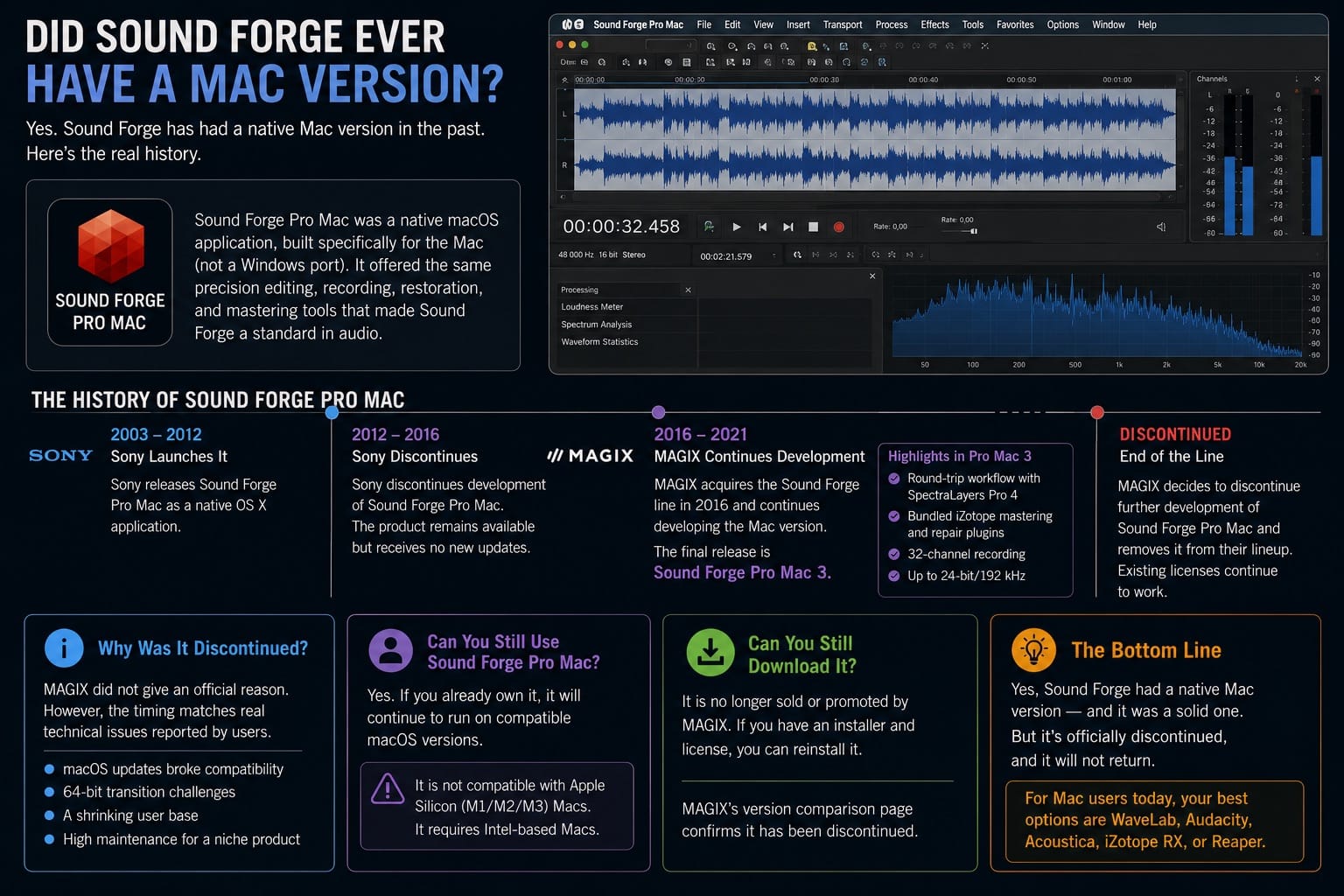Close the Channels meter panel
The image size is (1344, 896).
tap(1317, 79)
